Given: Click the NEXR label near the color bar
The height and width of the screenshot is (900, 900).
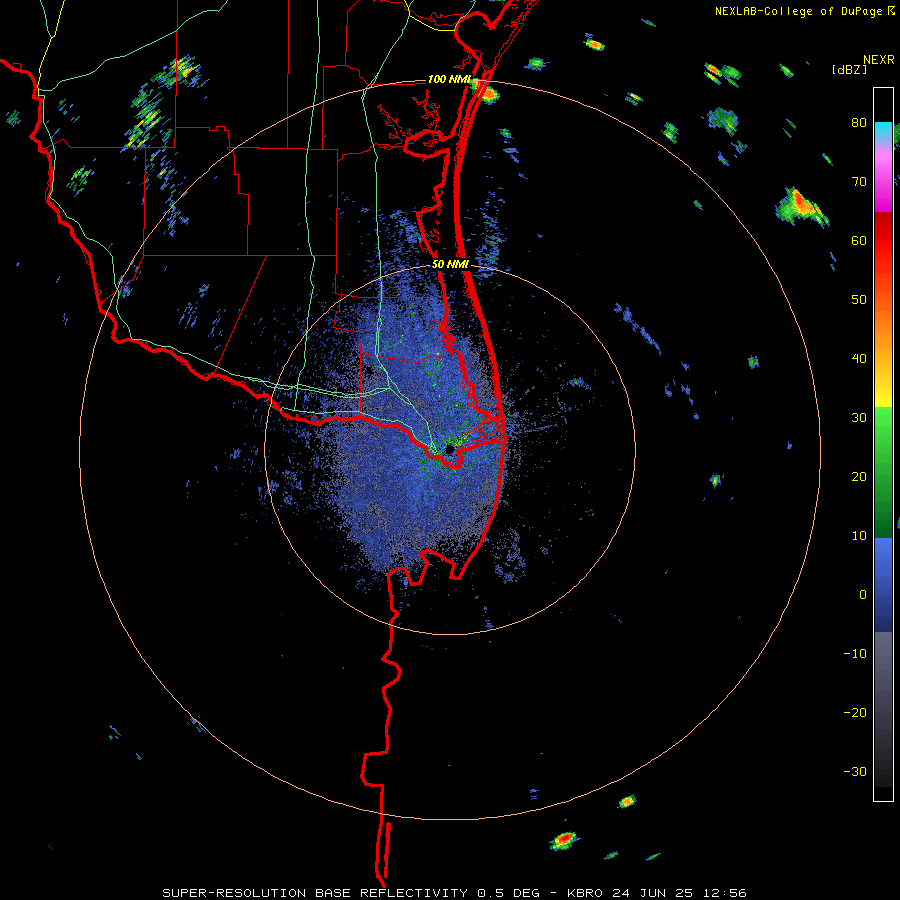Looking at the screenshot, I should (879, 60).
